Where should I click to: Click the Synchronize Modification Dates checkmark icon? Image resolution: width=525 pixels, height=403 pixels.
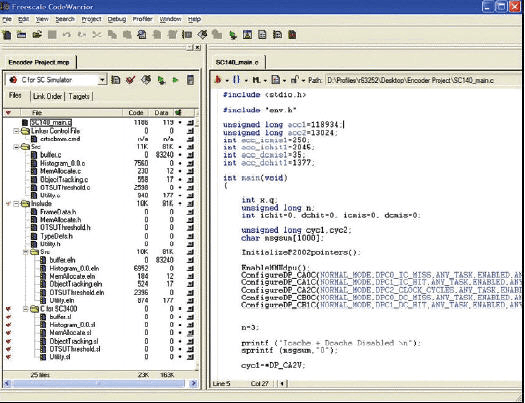[x=131, y=80]
